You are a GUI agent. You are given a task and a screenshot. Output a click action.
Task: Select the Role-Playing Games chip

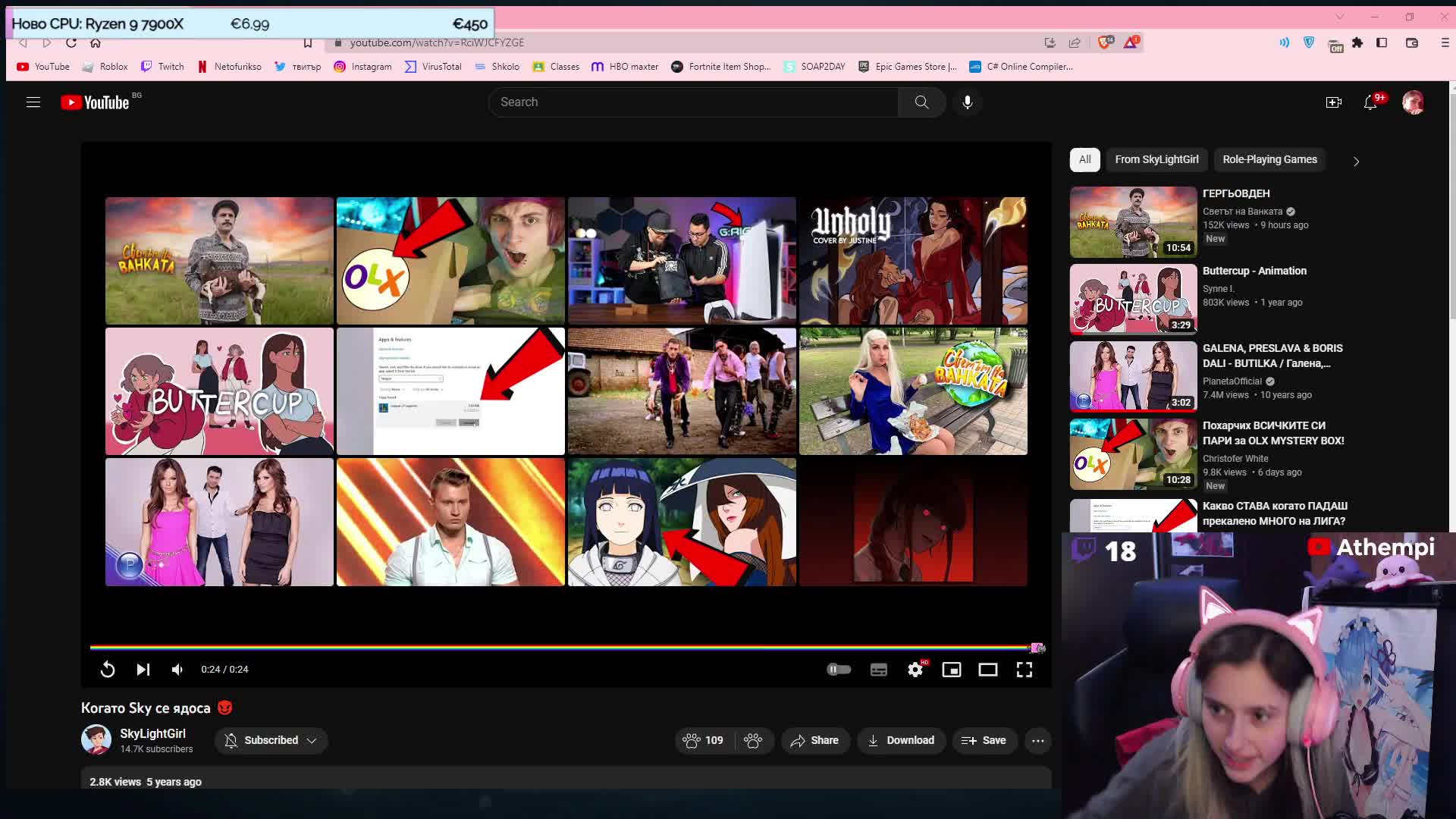[x=1269, y=159]
